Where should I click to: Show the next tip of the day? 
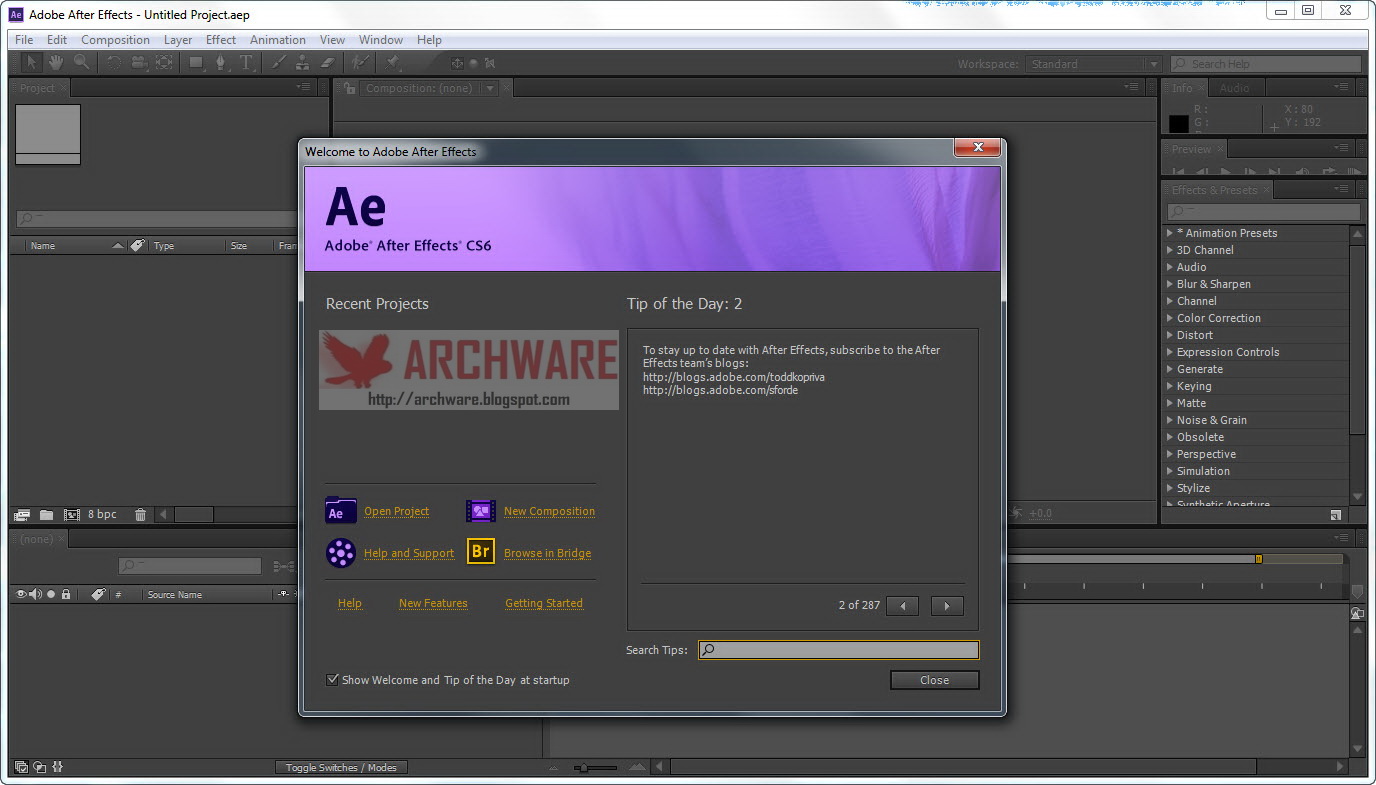[947, 606]
